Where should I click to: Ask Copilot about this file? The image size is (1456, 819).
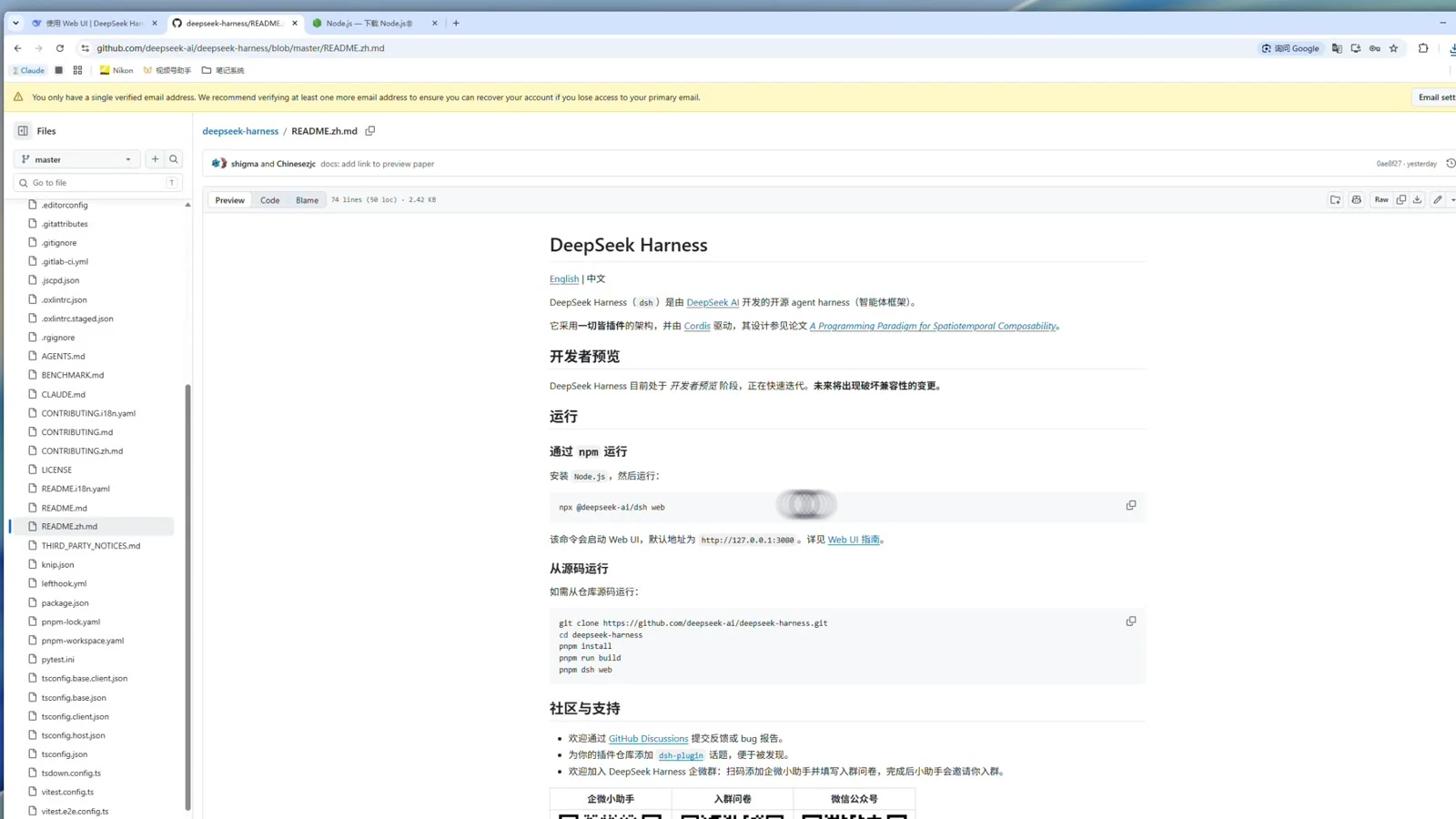1357,200
